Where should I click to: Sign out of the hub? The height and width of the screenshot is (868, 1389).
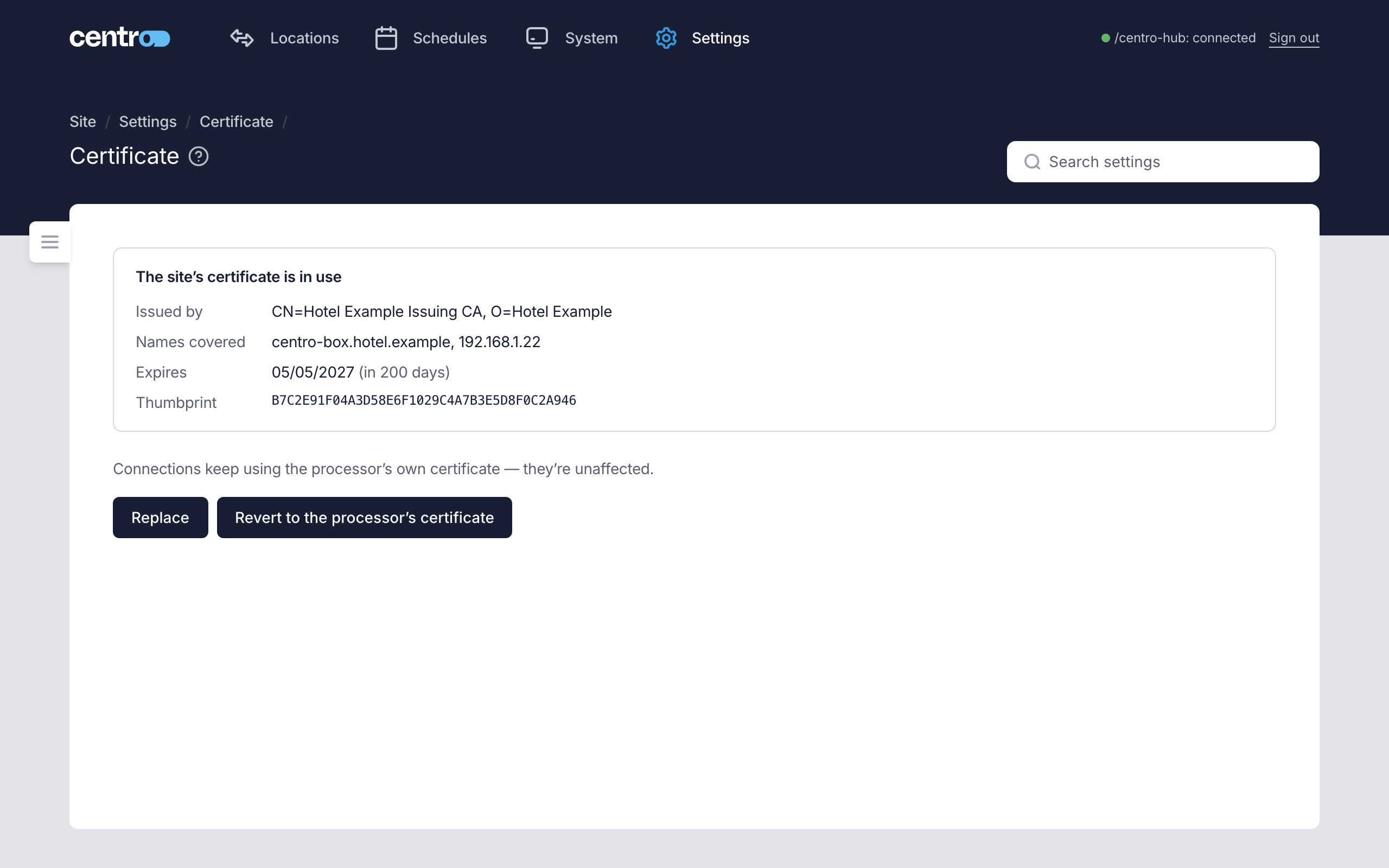[x=1294, y=38]
